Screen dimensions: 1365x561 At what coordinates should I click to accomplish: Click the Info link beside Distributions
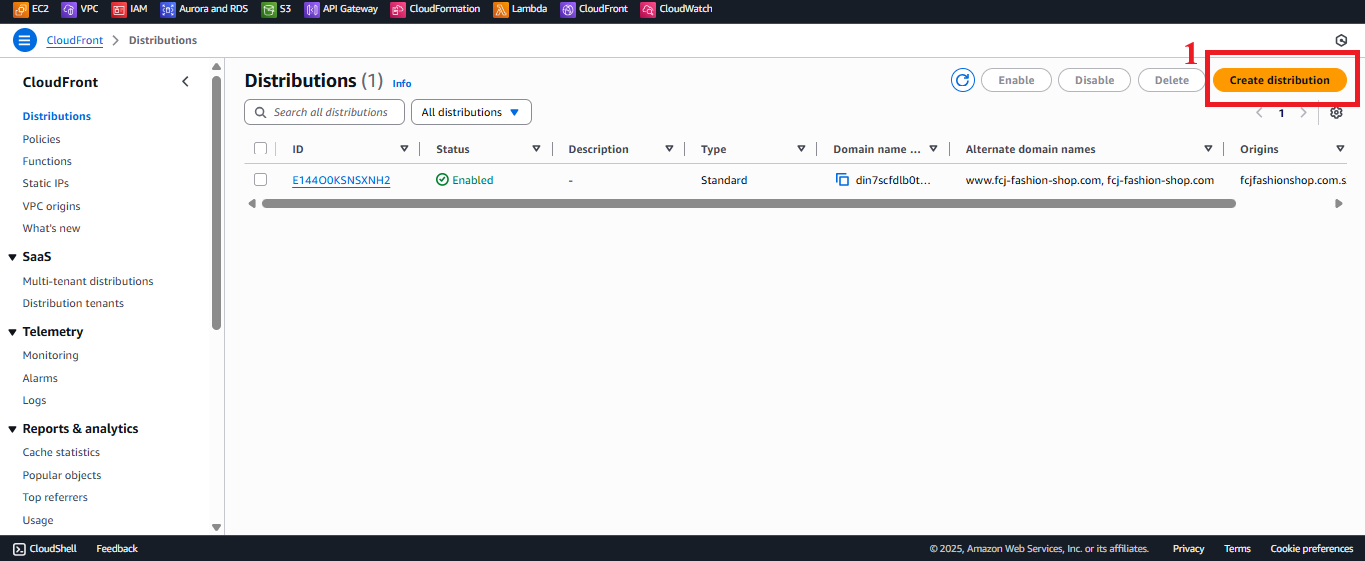tap(402, 83)
